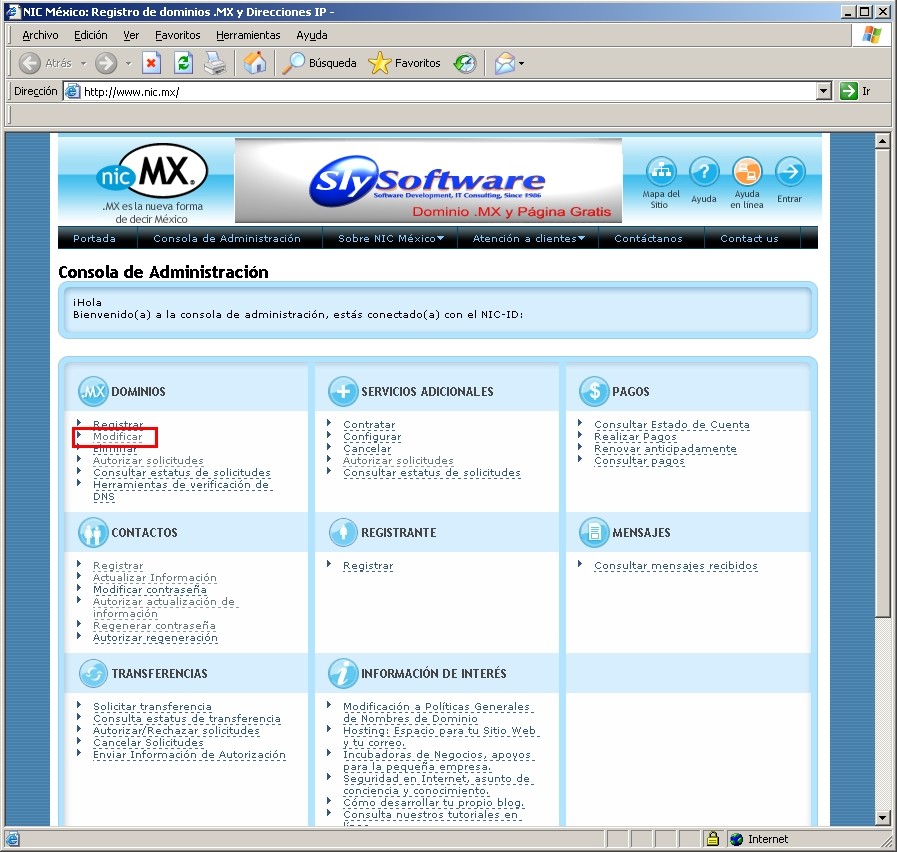Click the Mail envelope icon
This screenshot has width=897, height=852.
tap(505, 63)
